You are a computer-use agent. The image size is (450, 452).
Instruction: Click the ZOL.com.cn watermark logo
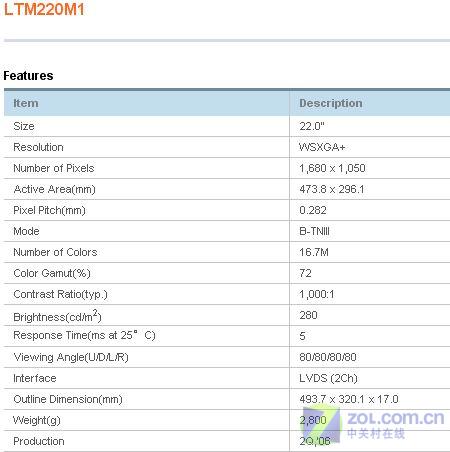pos(372,424)
